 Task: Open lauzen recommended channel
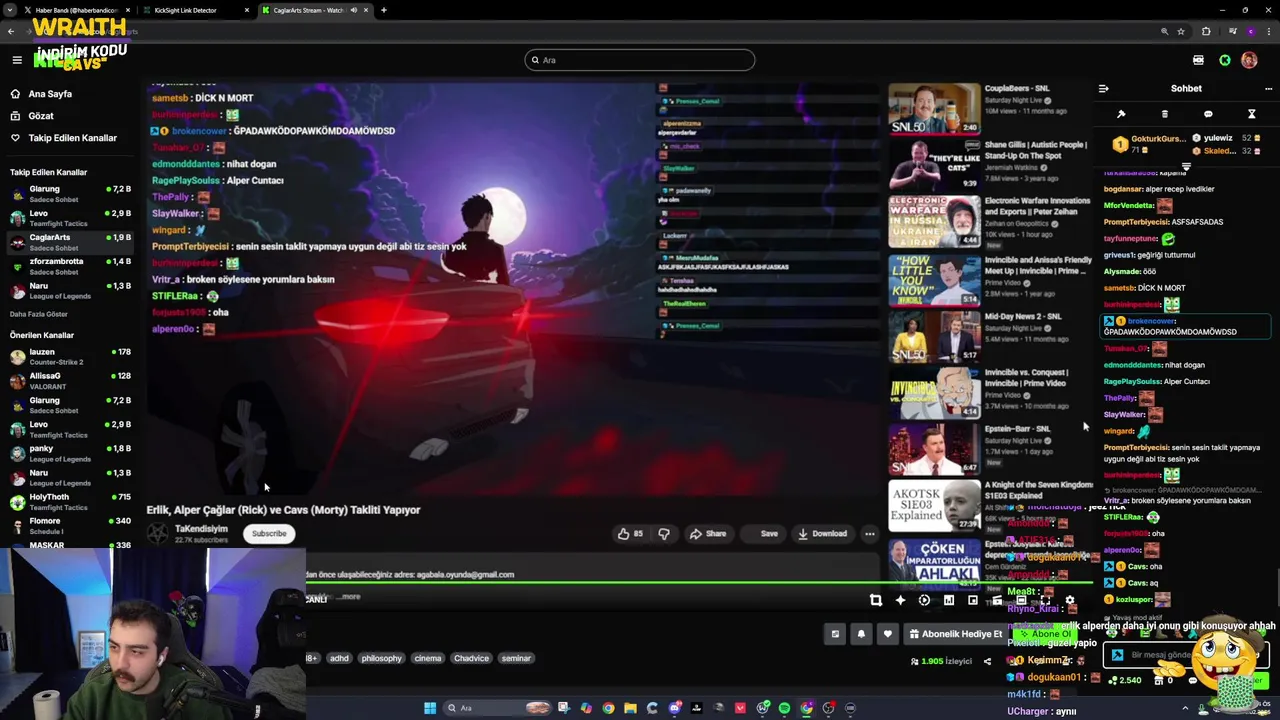click(68, 356)
